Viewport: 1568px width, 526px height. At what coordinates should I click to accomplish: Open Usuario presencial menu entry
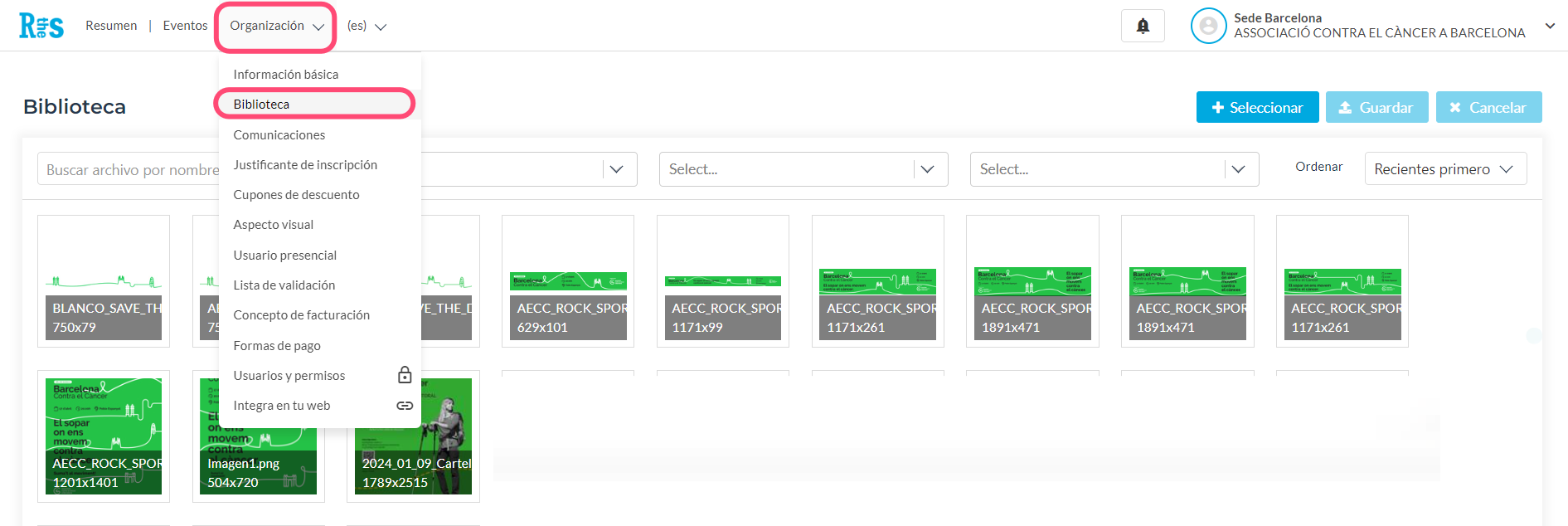point(320,256)
